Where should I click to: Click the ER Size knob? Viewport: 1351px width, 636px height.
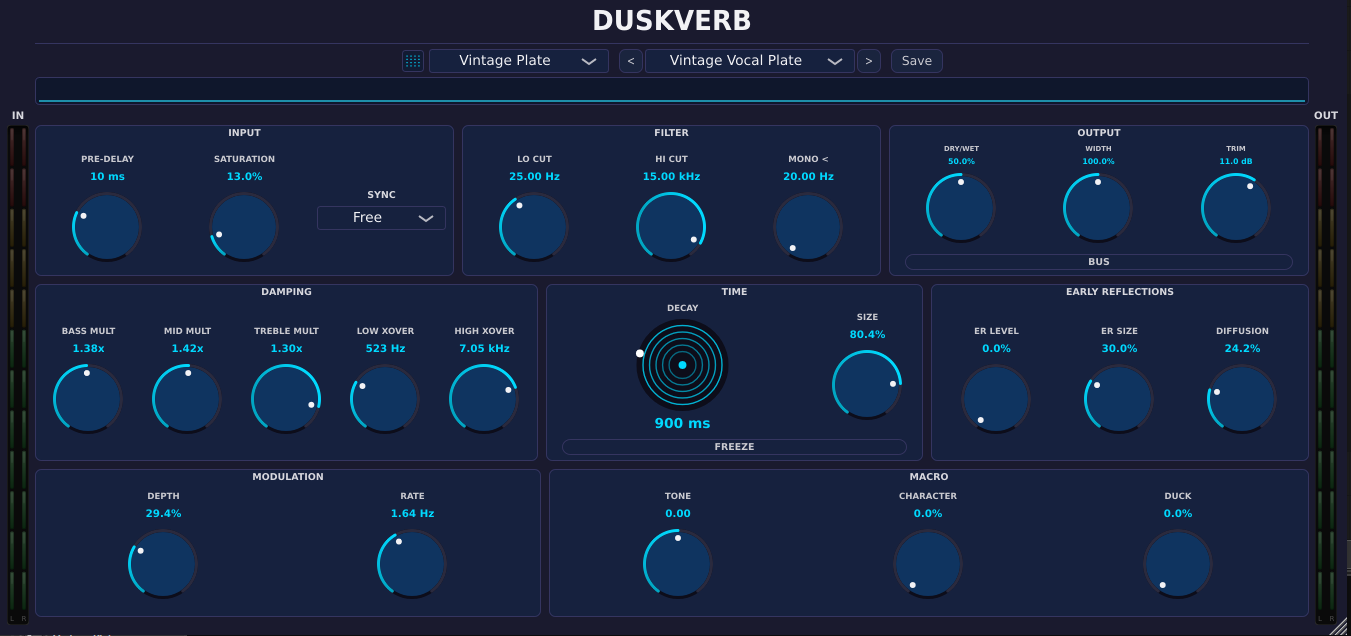(x=1119, y=398)
